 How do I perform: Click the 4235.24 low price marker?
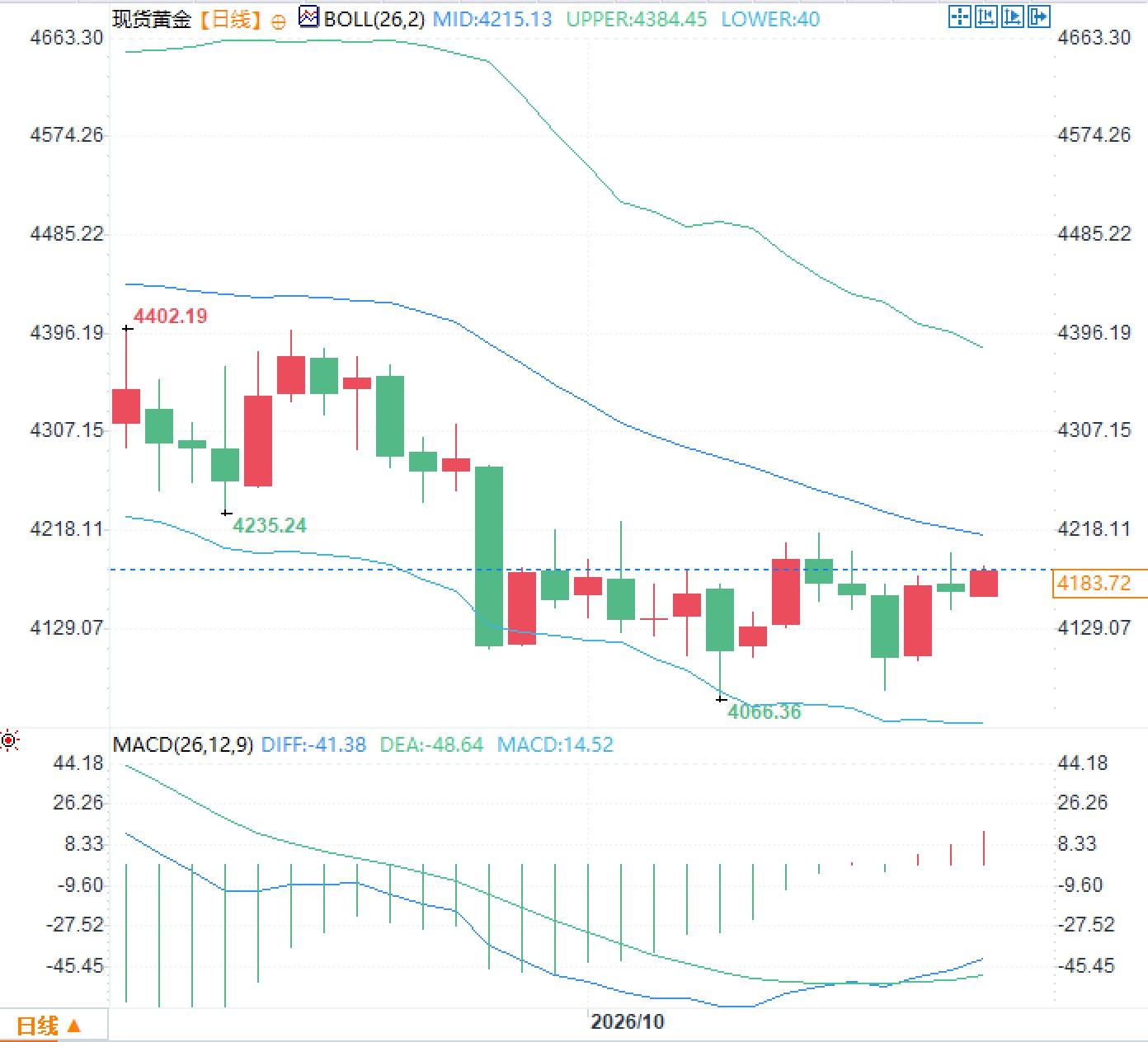tap(270, 525)
